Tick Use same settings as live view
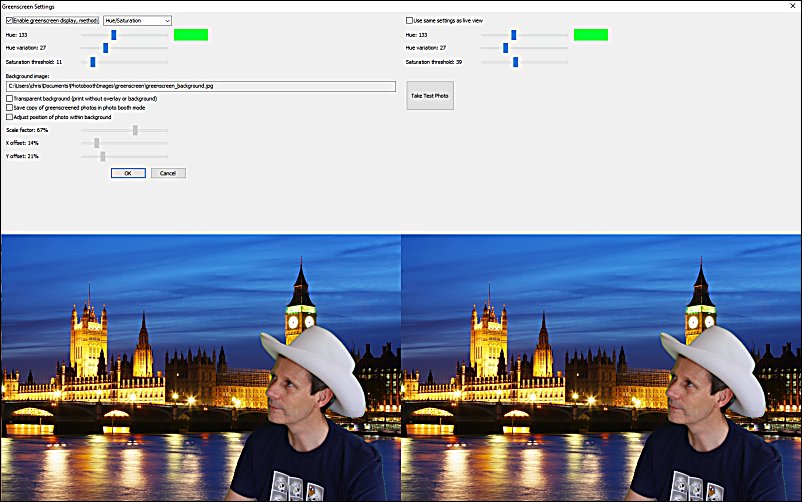Viewport: 802px width, 502px height. tap(409, 20)
